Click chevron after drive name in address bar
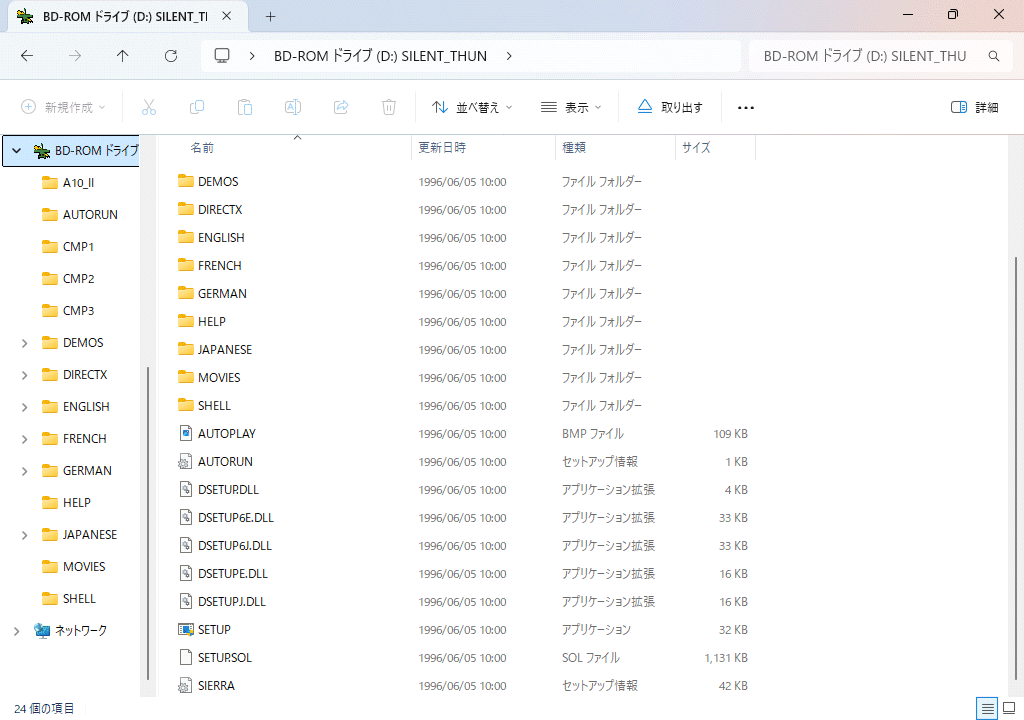1024x720 pixels. (x=509, y=56)
